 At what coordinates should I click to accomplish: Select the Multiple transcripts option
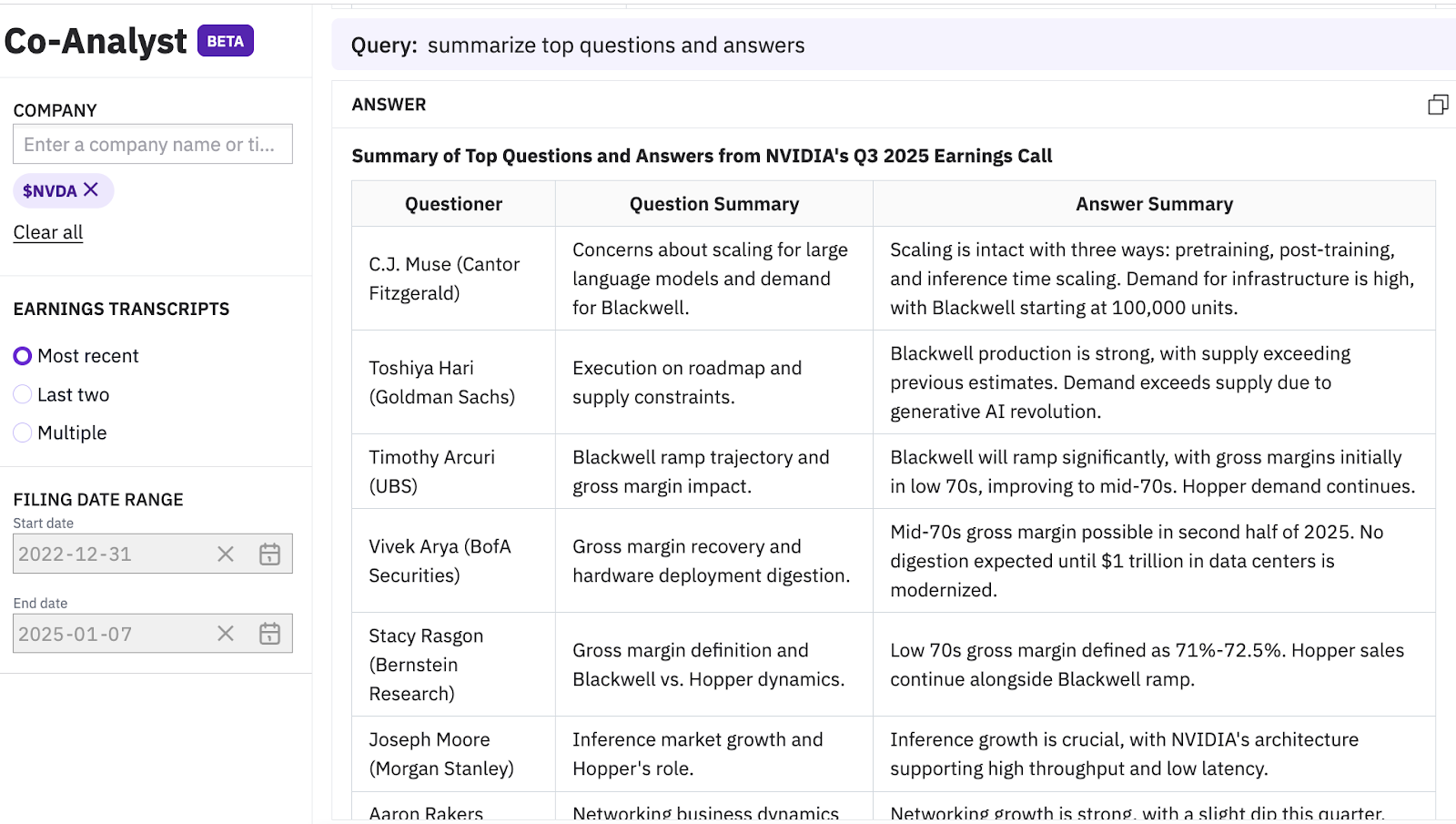(x=23, y=432)
